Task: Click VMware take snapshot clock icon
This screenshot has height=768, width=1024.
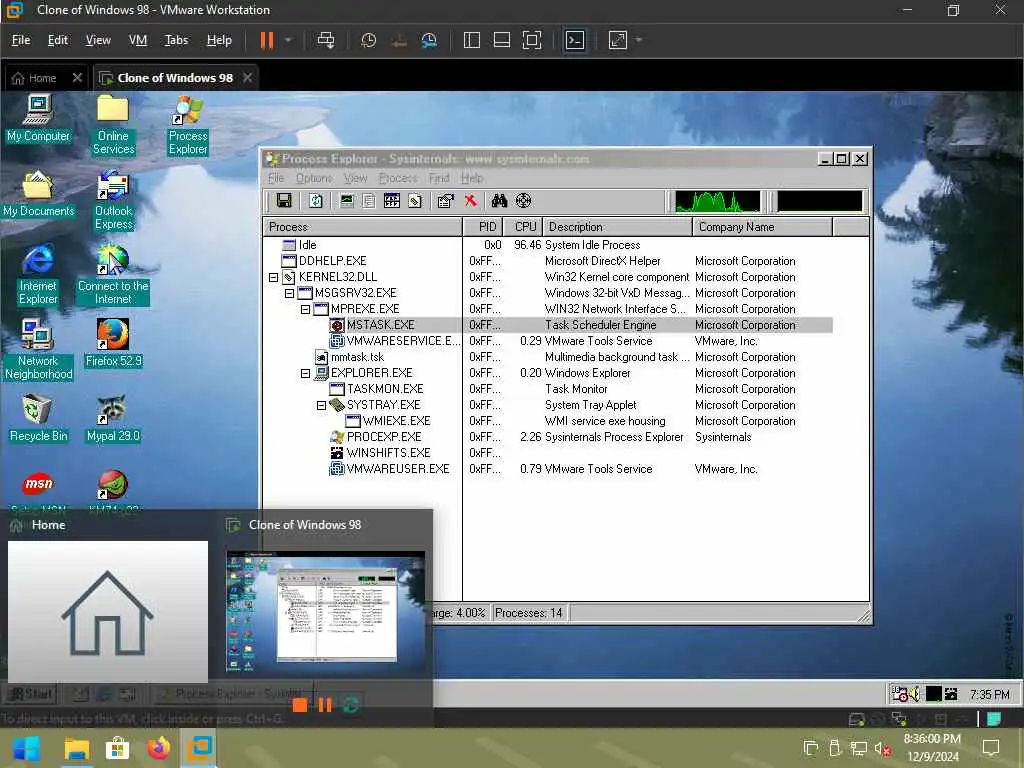Action: coord(368,40)
